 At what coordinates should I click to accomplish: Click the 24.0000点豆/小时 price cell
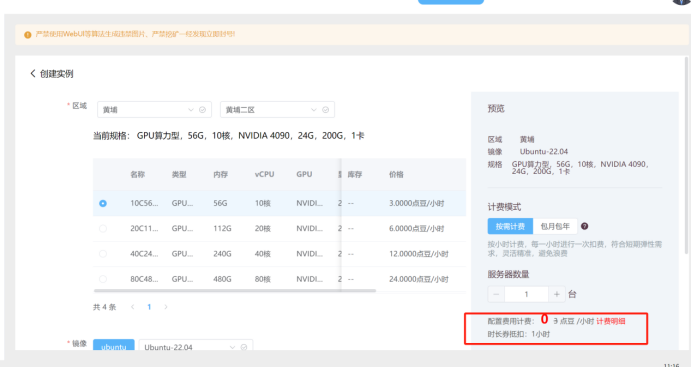[x=419, y=279]
